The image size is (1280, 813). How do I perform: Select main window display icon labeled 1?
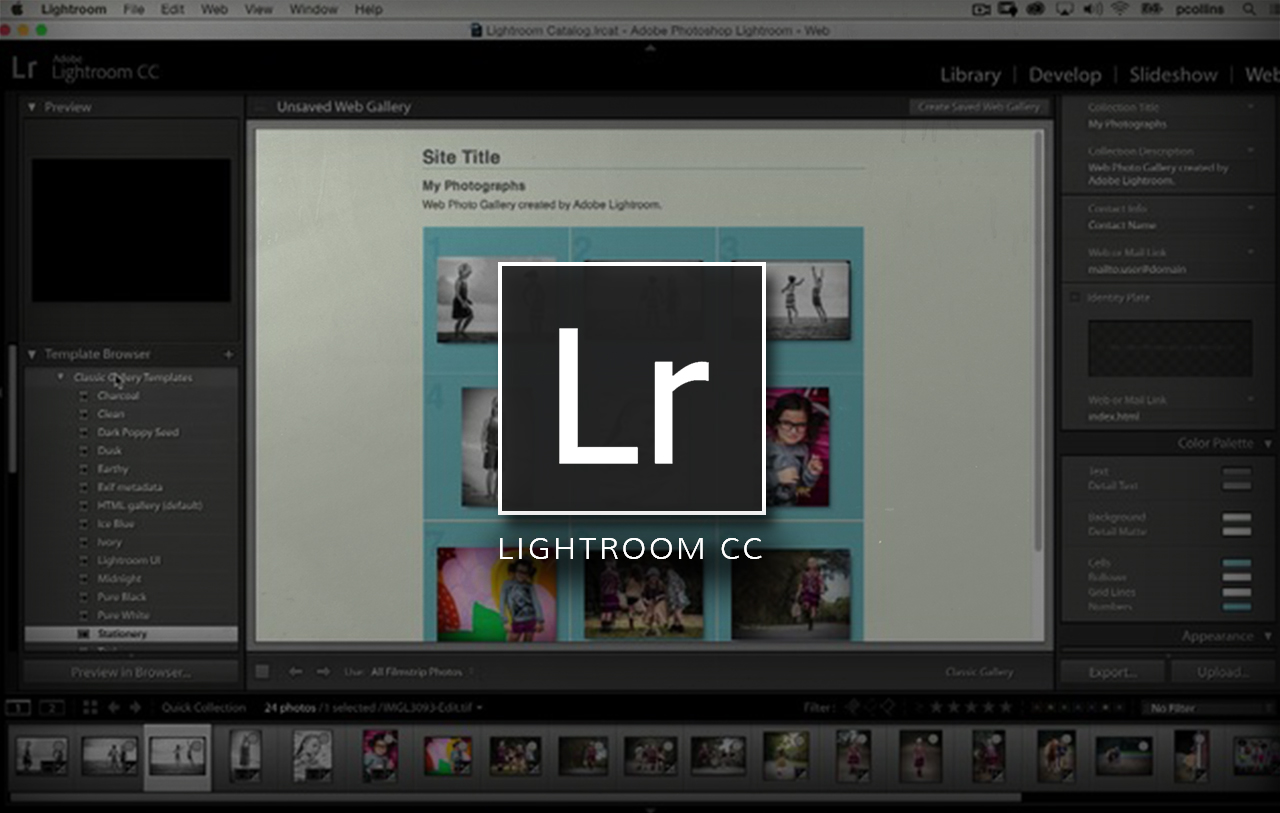(18, 708)
